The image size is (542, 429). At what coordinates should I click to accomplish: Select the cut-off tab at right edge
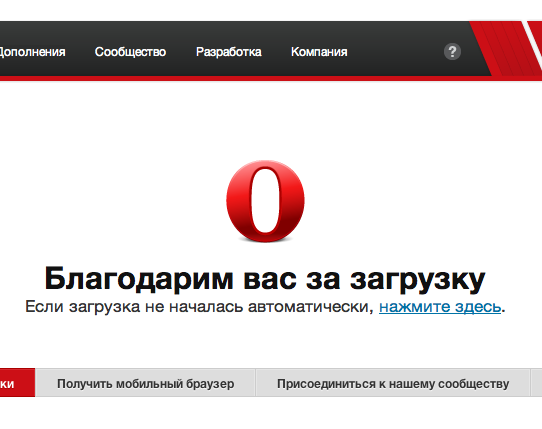click(x=536, y=383)
